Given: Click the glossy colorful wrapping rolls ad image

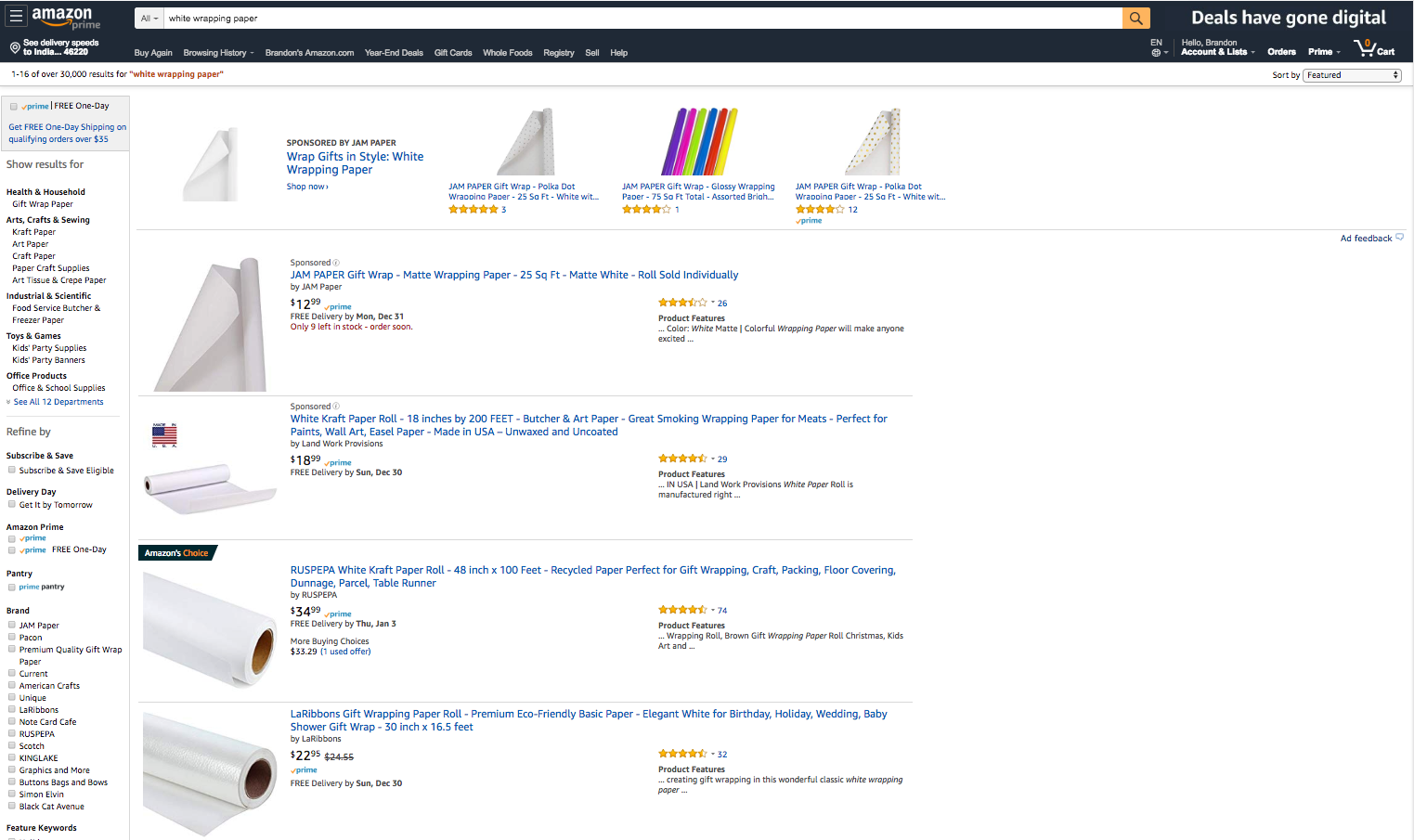Looking at the screenshot, I should point(699,141).
